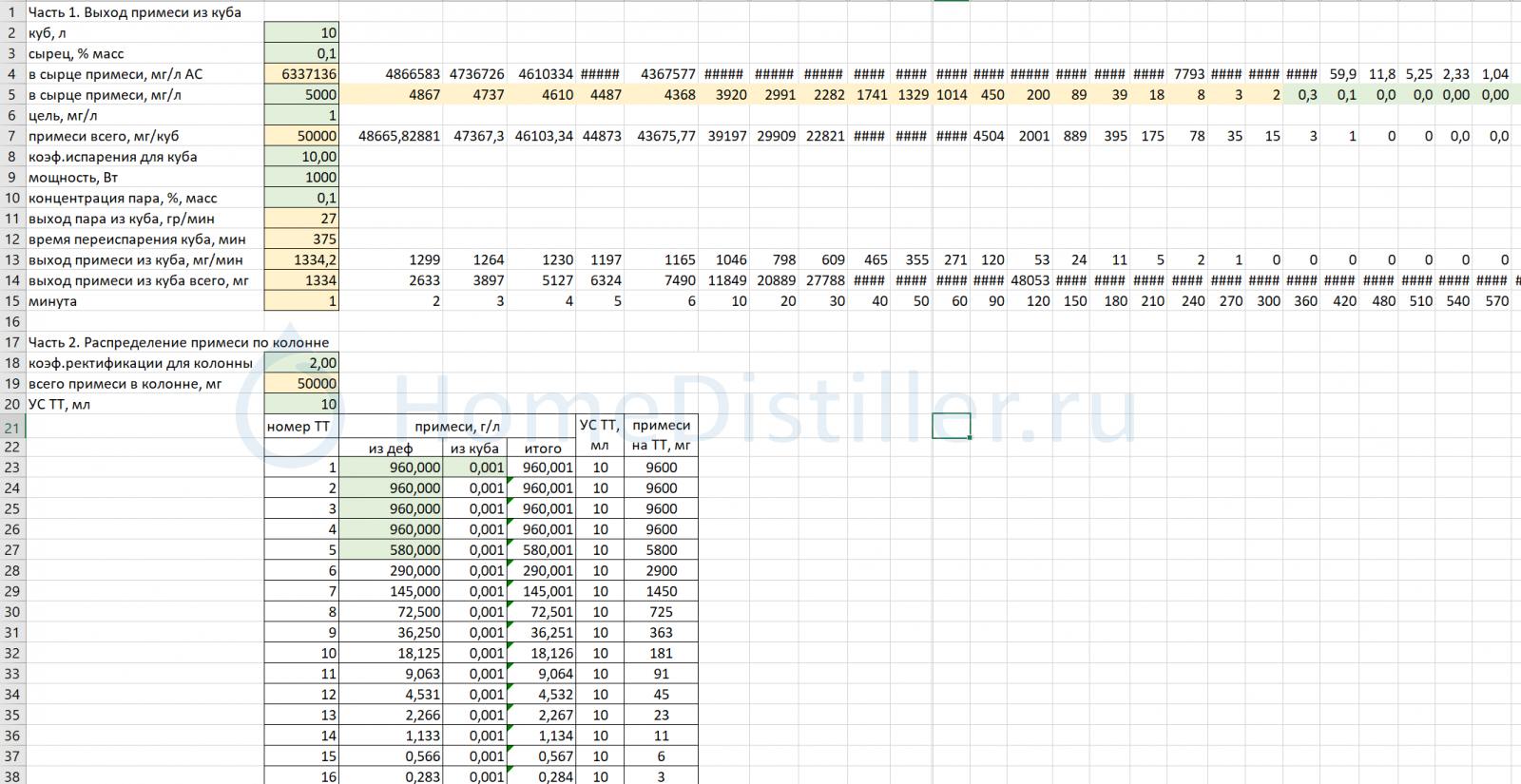Select the 59,9 cell in row 4
1521x784 pixels.
pos(1342,74)
